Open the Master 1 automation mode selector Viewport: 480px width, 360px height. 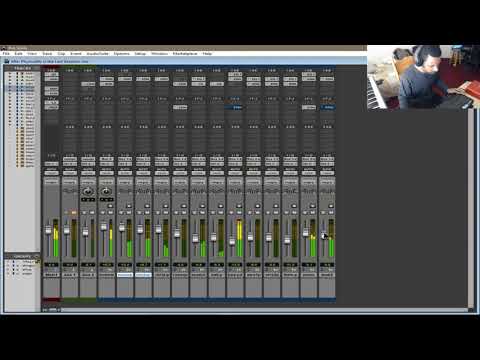51,173
